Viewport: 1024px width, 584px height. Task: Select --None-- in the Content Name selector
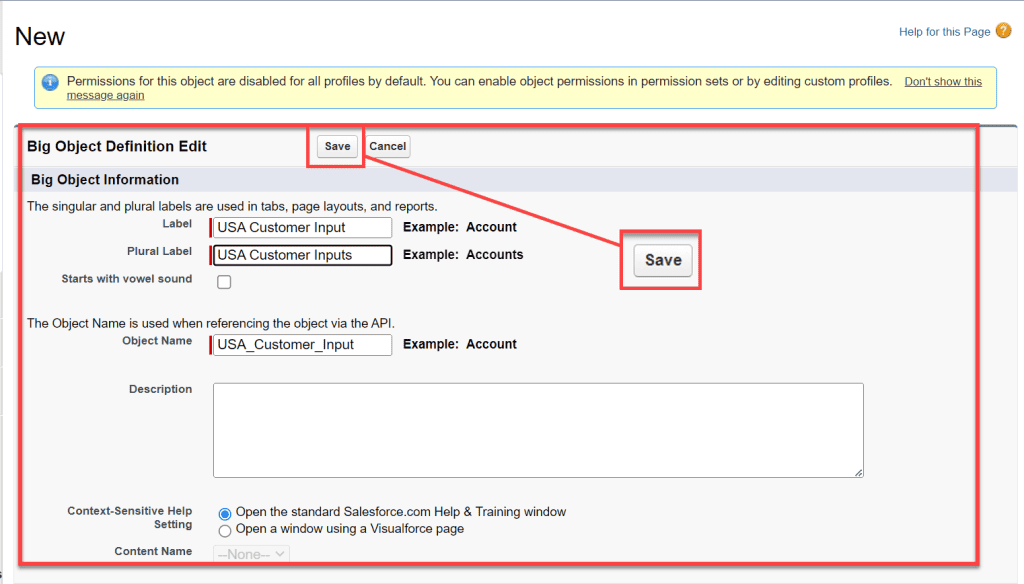point(250,553)
